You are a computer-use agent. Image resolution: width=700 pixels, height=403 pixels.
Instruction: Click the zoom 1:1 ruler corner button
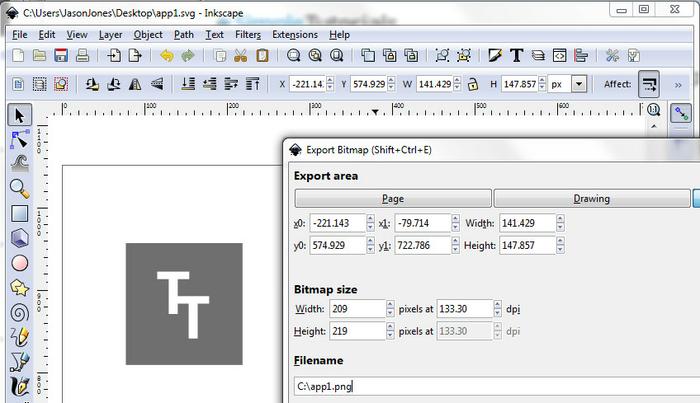(x=654, y=110)
